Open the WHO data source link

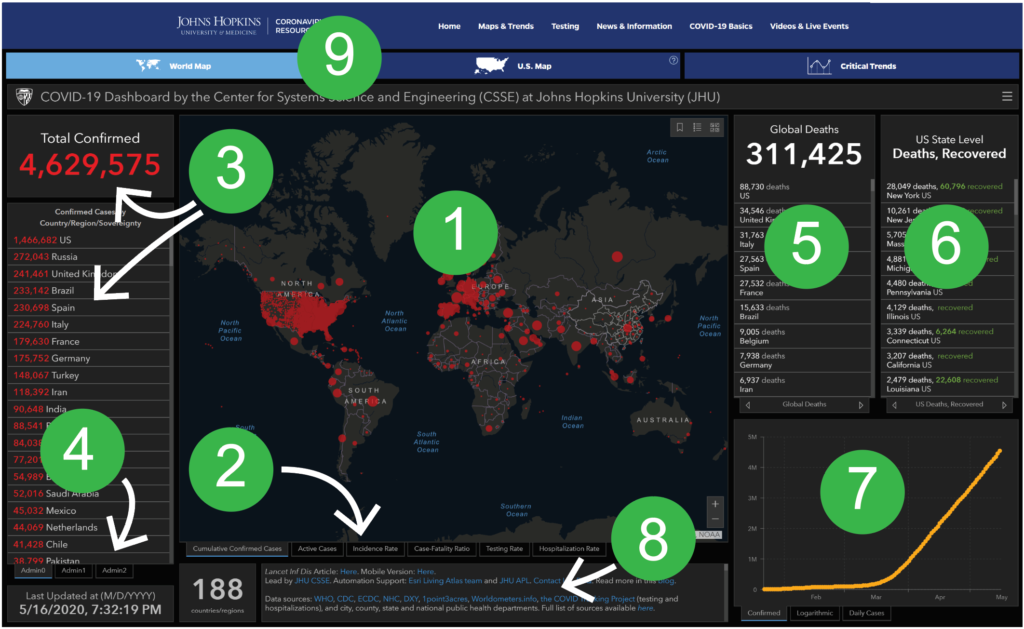[x=323, y=599]
